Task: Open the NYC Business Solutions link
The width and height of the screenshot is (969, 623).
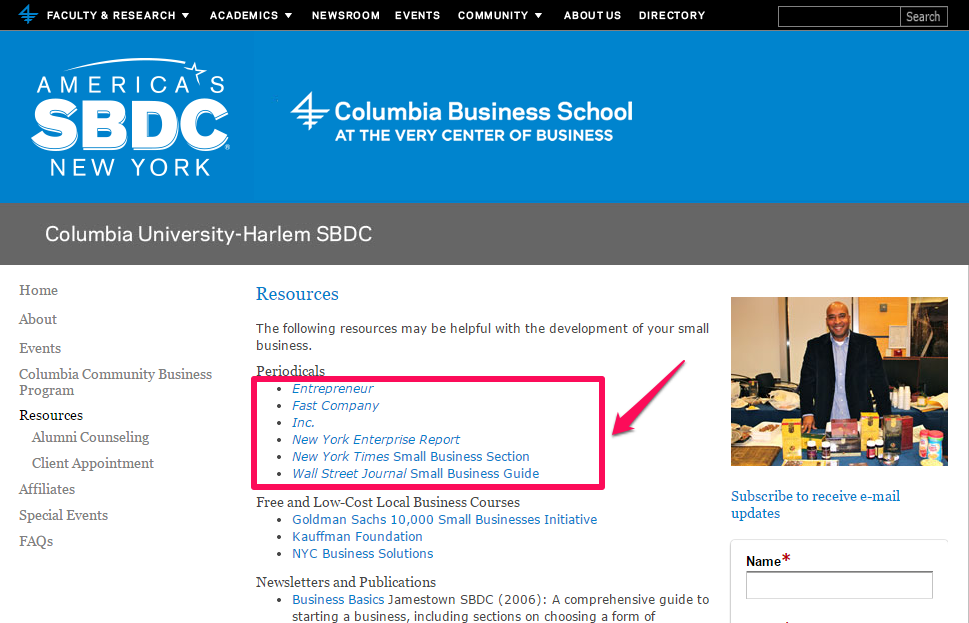Action: pyautogui.click(x=363, y=554)
